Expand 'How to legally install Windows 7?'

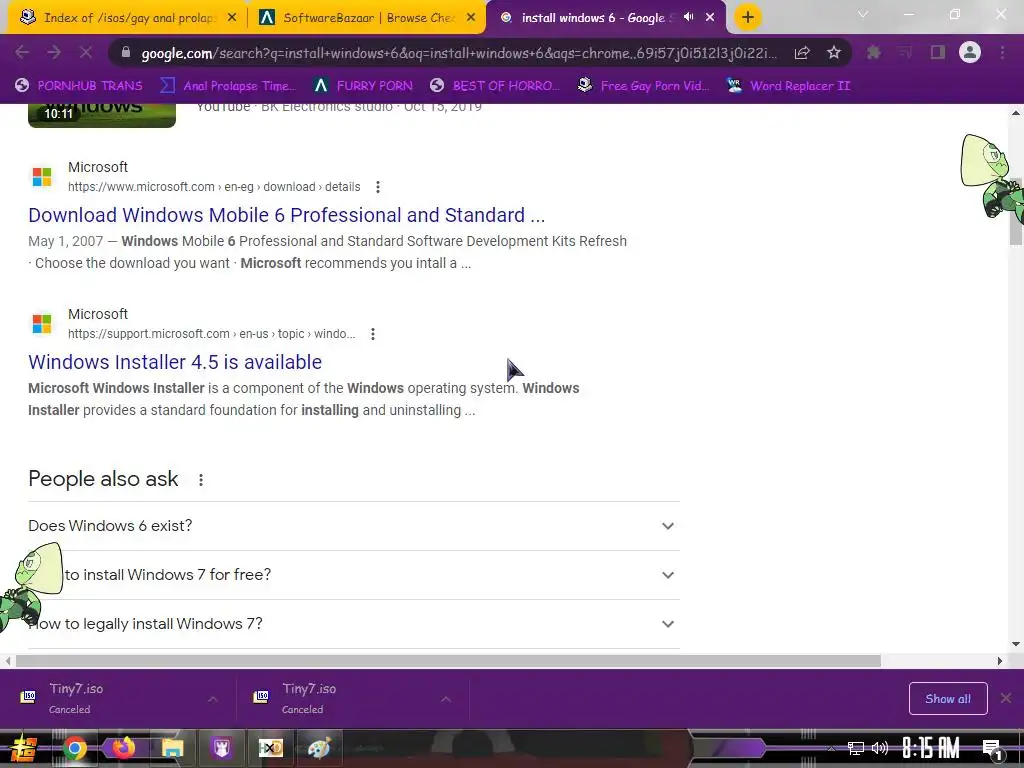(x=354, y=624)
